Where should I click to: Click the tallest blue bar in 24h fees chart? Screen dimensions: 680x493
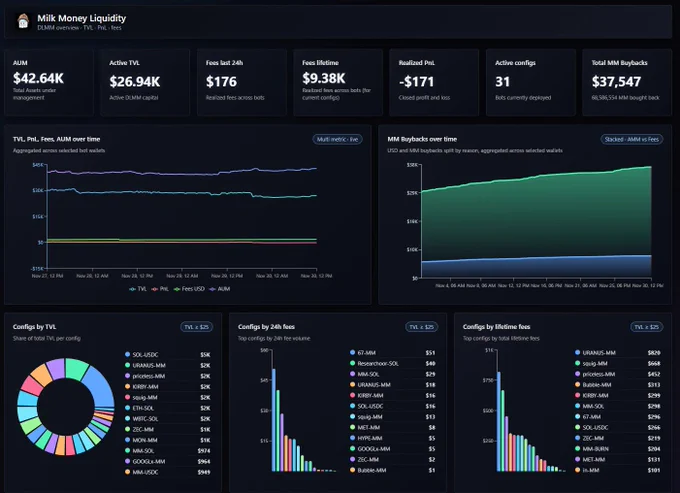pos(274,420)
